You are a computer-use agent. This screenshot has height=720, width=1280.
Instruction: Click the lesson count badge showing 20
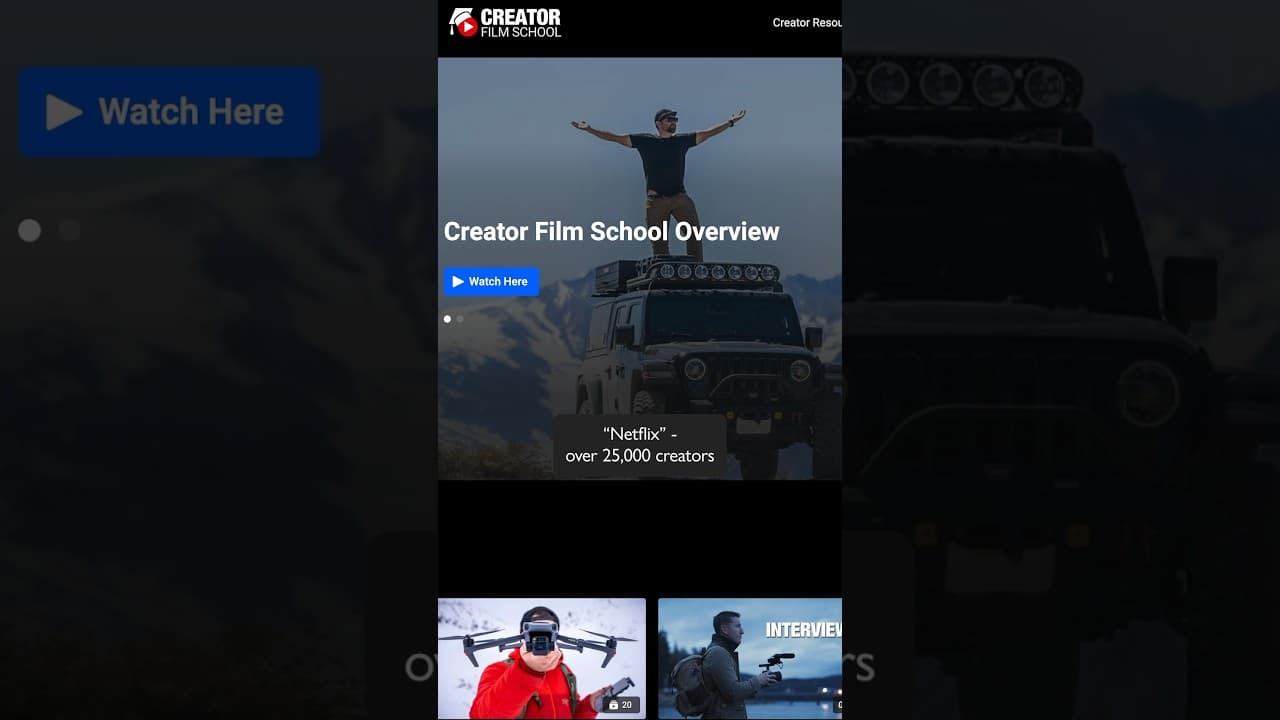(x=621, y=705)
